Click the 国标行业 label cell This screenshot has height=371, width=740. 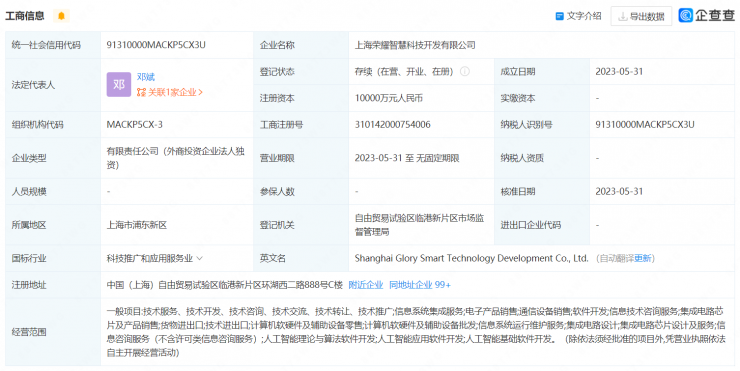coord(53,258)
